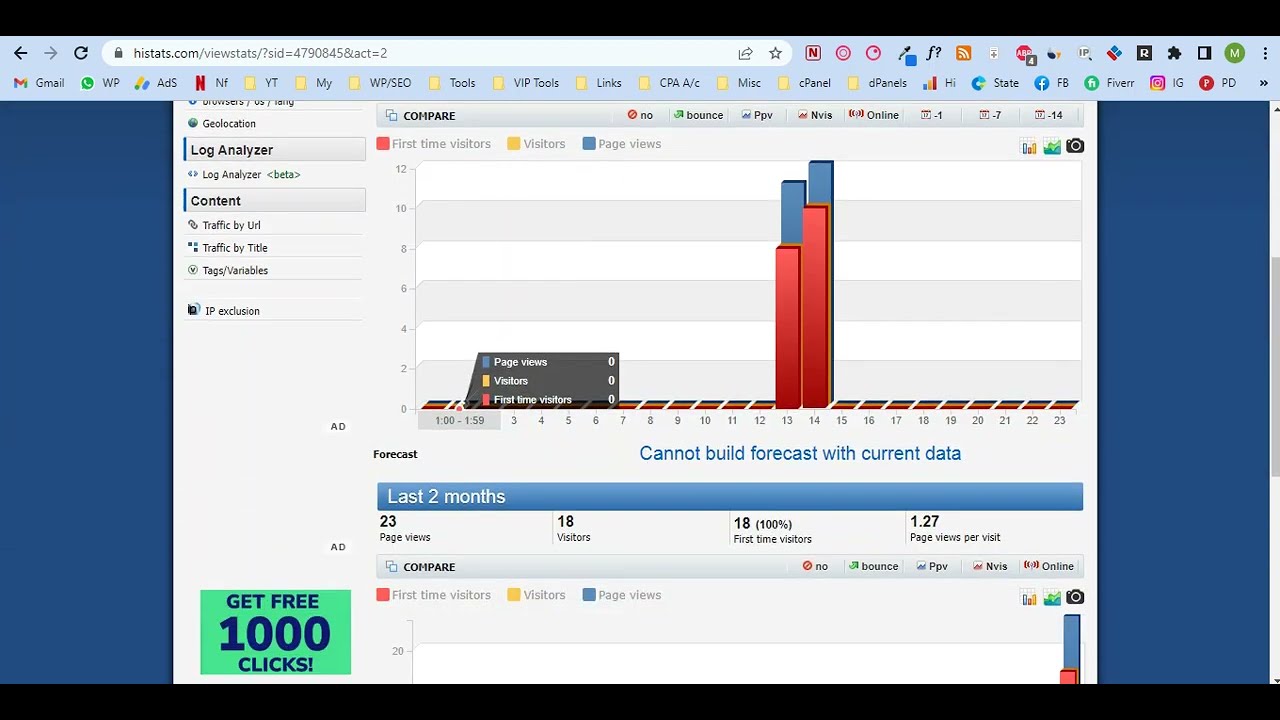Open the color picker eyedropper extension
The width and height of the screenshot is (1280, 720).
click(x=906, y=53)
